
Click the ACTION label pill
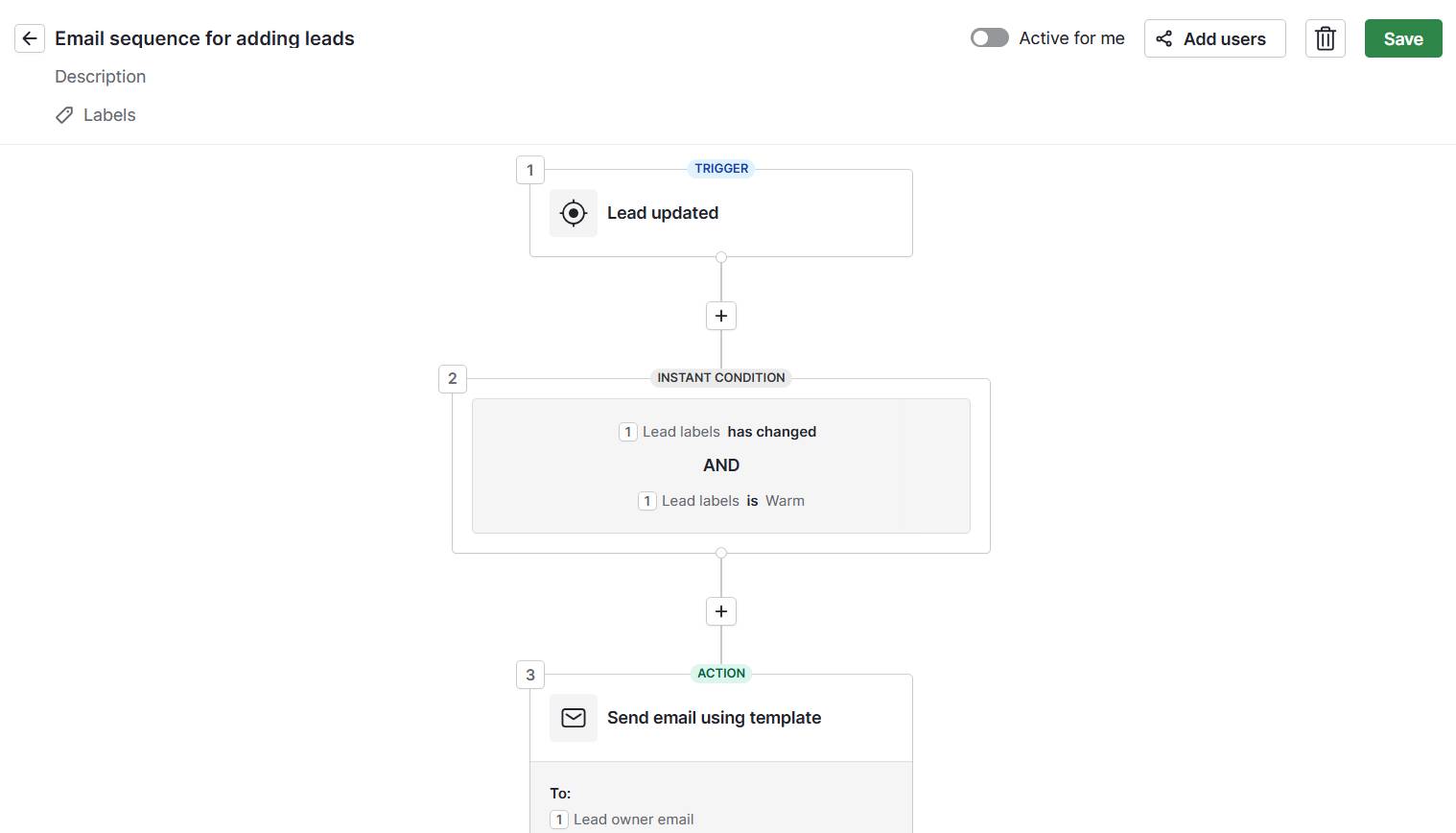click(x=720, y=673)
